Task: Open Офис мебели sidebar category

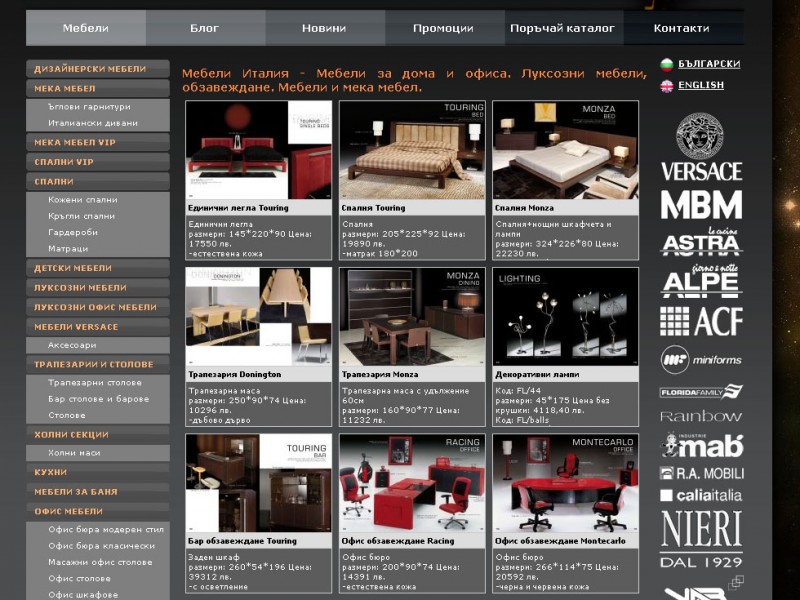Action: click(x=98, y=511)
